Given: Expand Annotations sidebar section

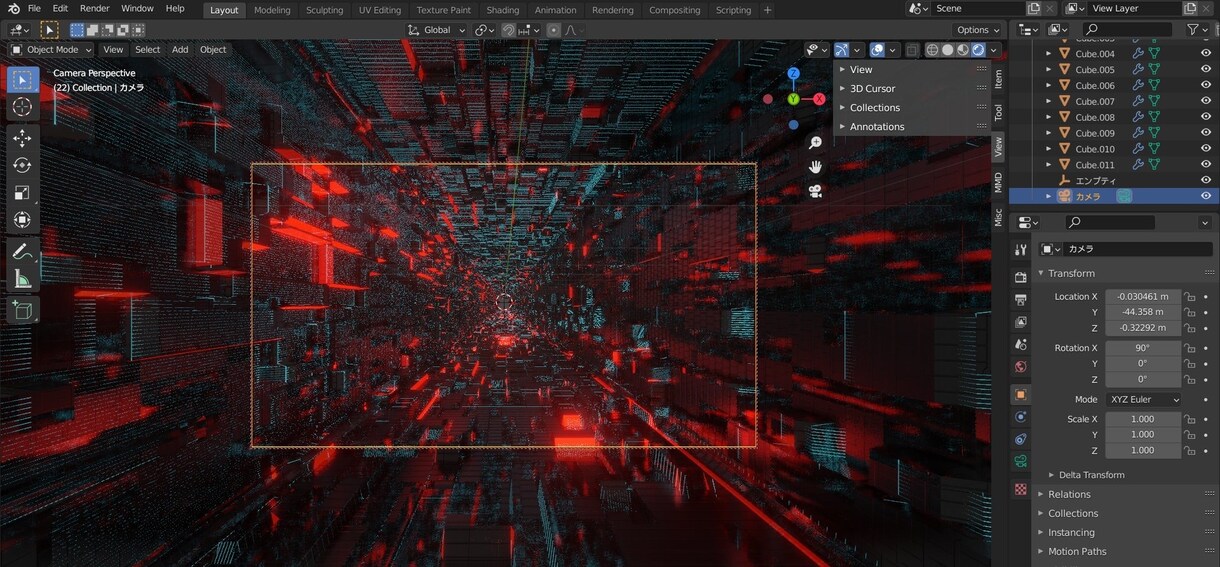Looking at the screenshot, I should point(877,126).
